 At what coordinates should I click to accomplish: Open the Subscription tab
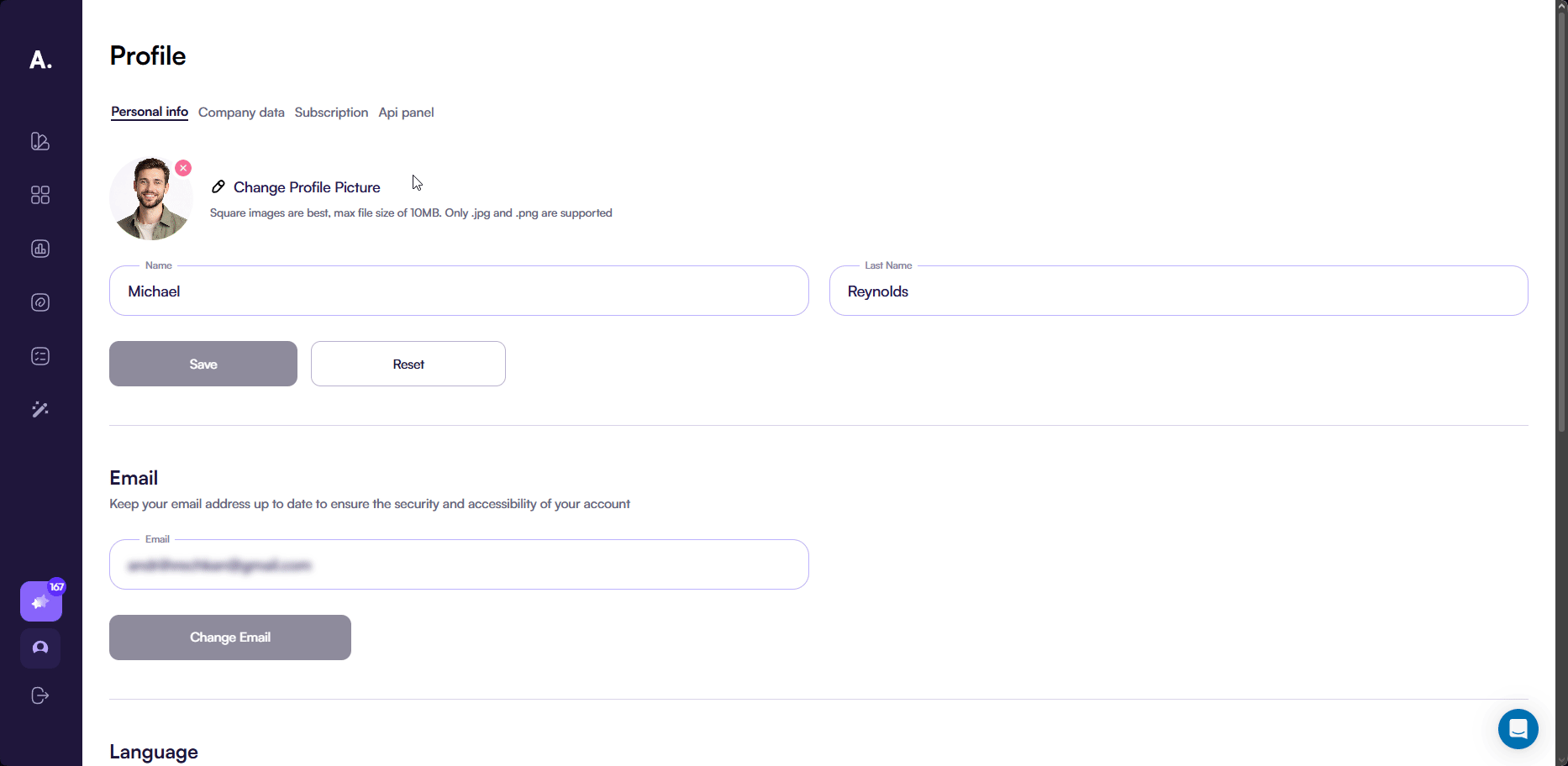[331, 113]
